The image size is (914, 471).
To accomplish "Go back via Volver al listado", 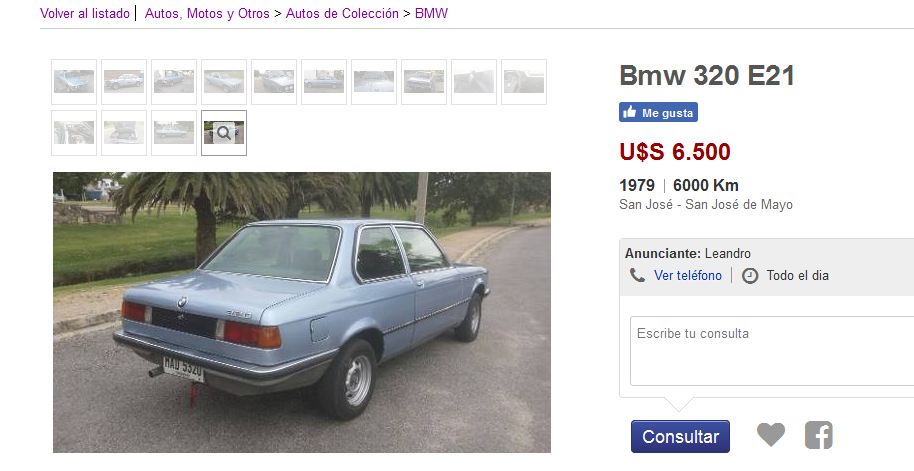I will coord(85,13).
